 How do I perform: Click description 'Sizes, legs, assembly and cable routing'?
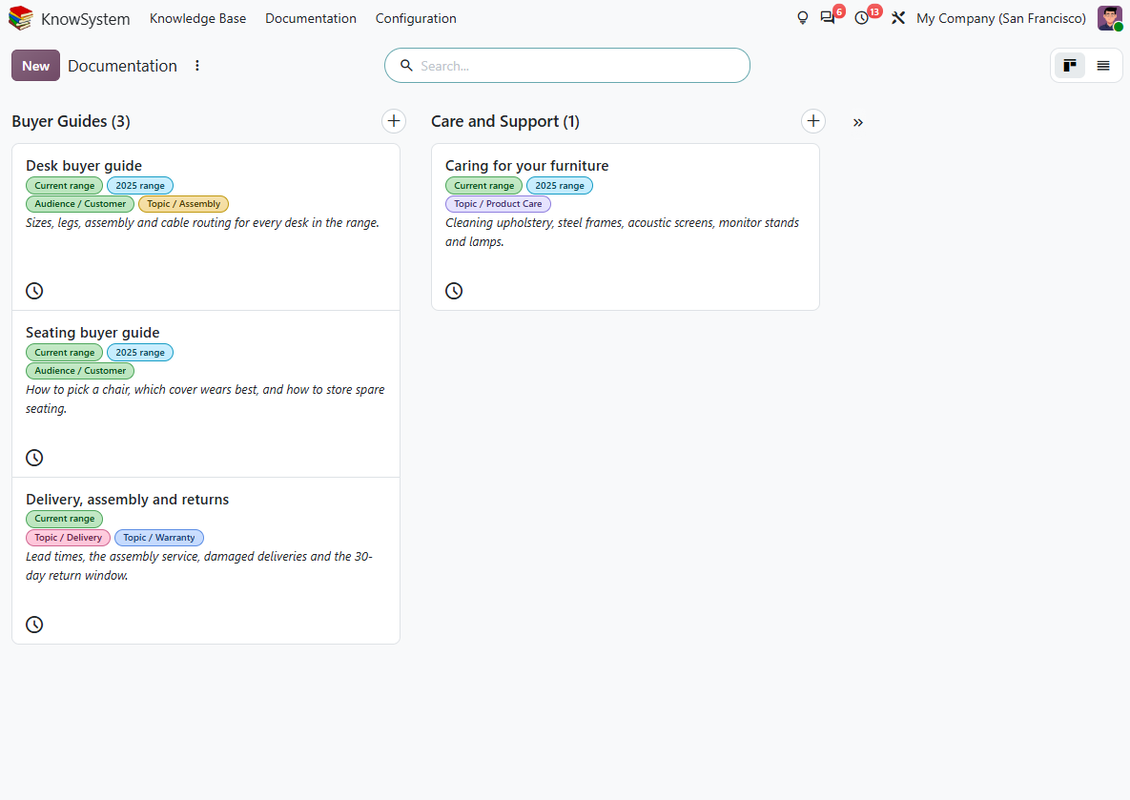pyautogui.click(x=203, y=223)
